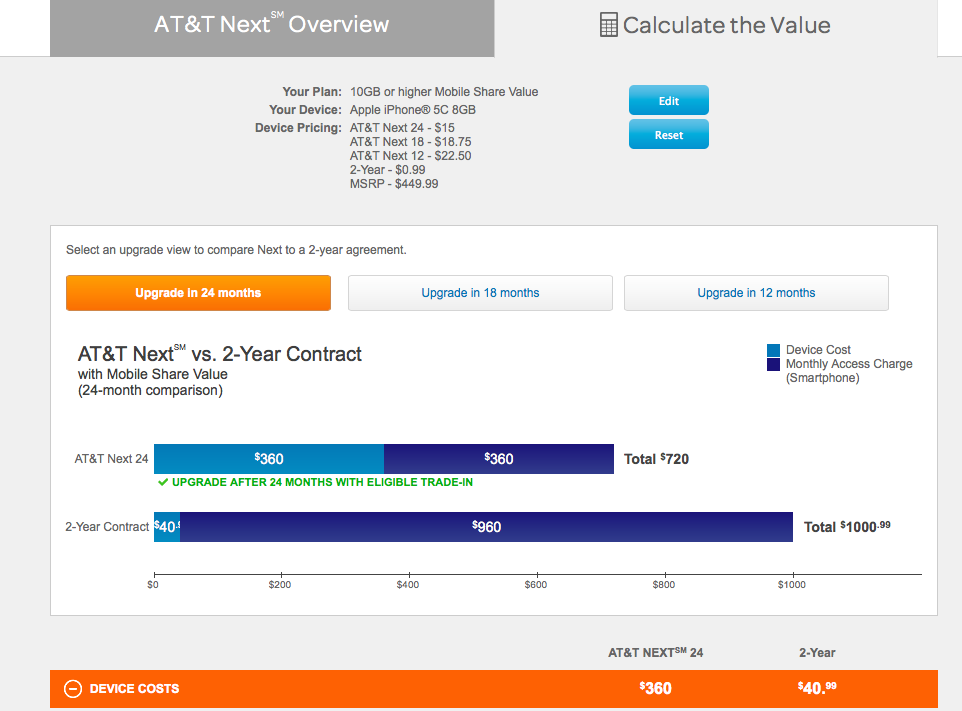Screen dimensions: 962x711
Task: Click 'AT&T Next 24 - $15' pricing line
Action: (x=402, y=128)
